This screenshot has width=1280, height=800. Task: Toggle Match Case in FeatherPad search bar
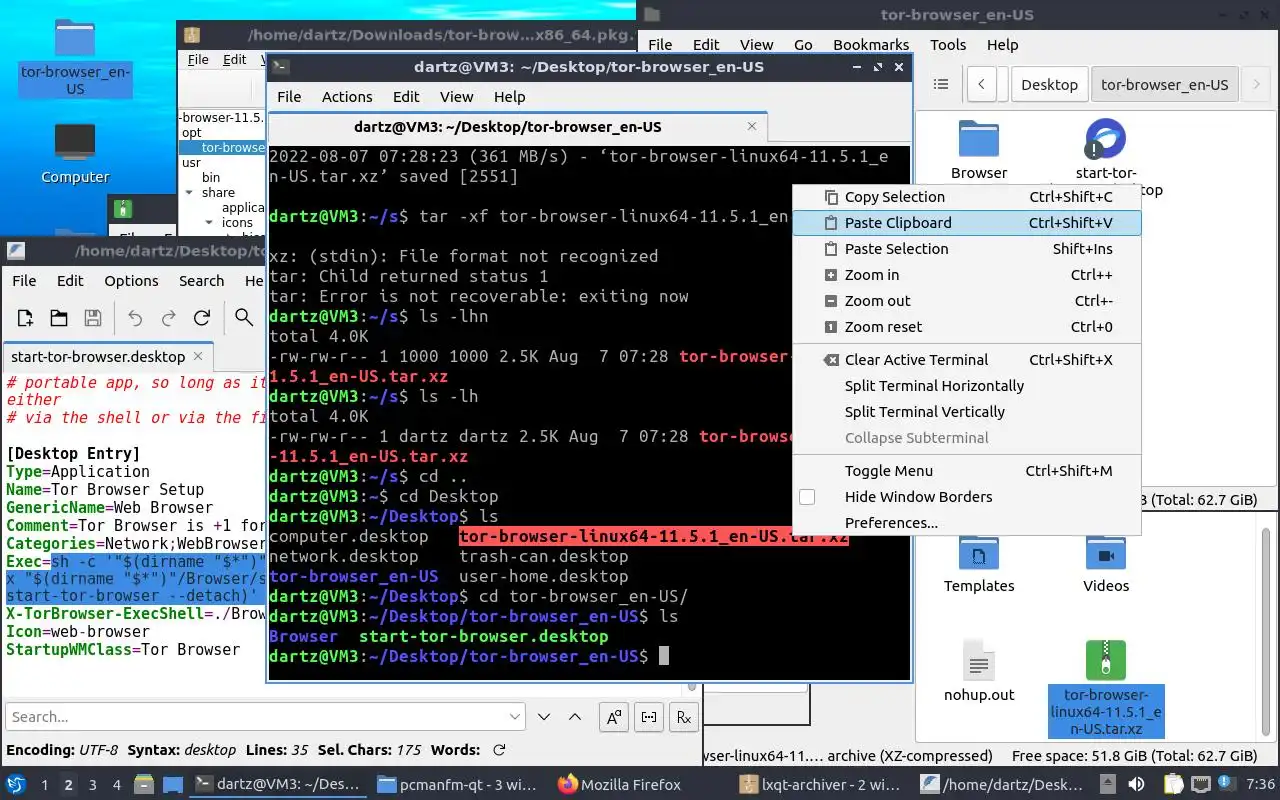click(613, 717)
